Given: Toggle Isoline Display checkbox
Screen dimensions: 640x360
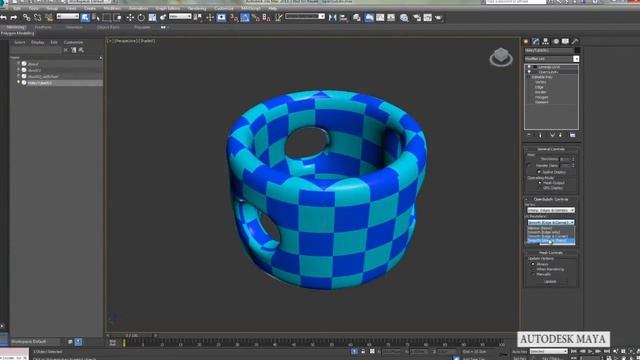Looking at the screenshot, I should [539, 172].
